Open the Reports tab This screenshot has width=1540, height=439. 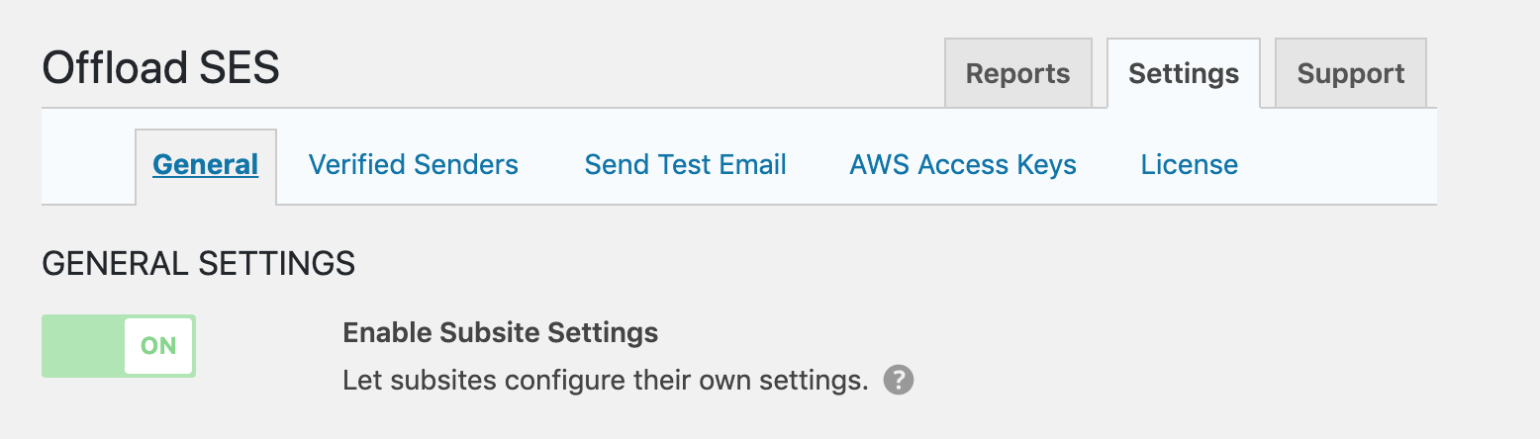tap(1018, 73)
